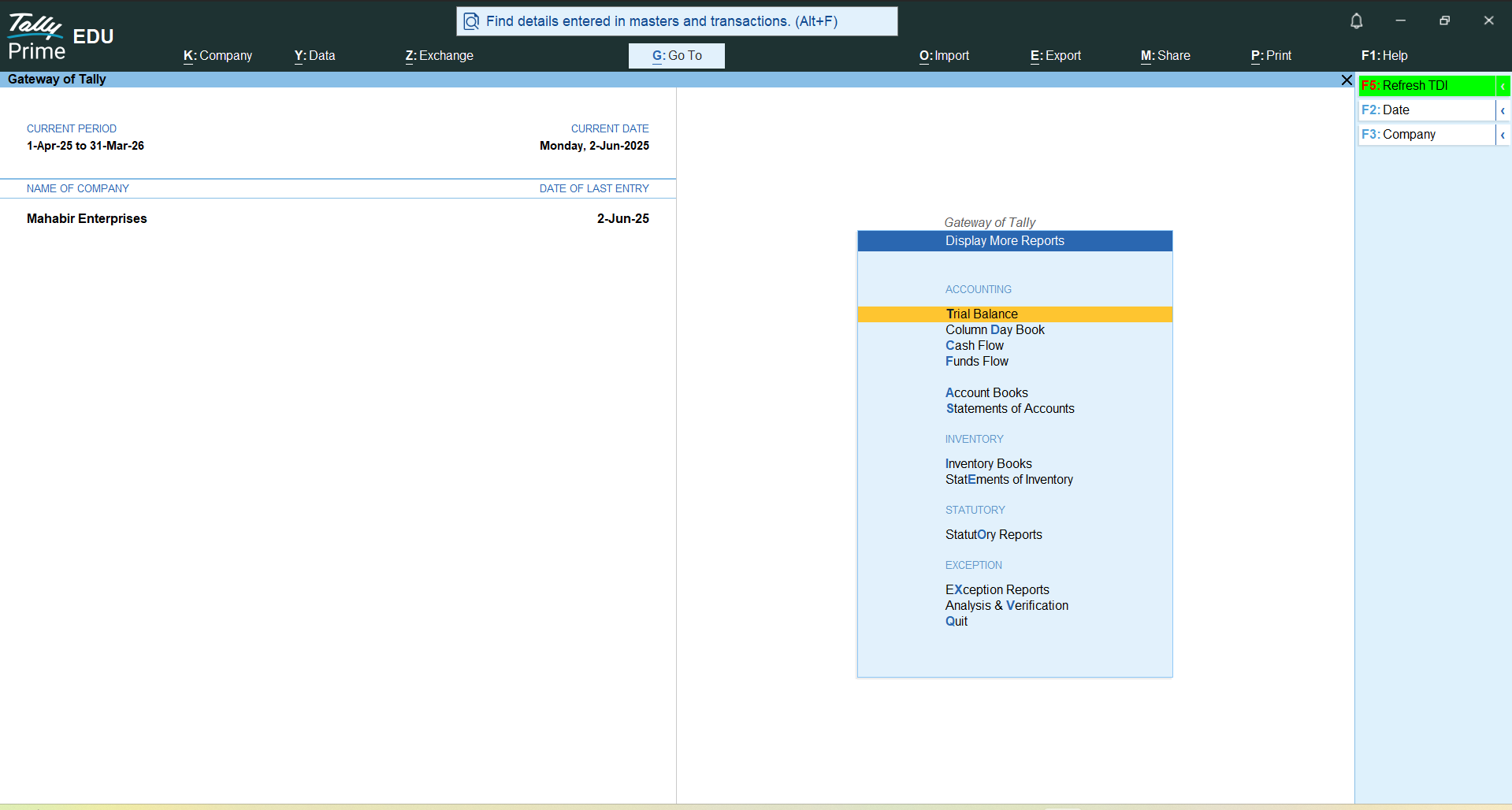Click the company name Mahabir Enterprises
Viewport: 1512px width, 810px height.
87,219
